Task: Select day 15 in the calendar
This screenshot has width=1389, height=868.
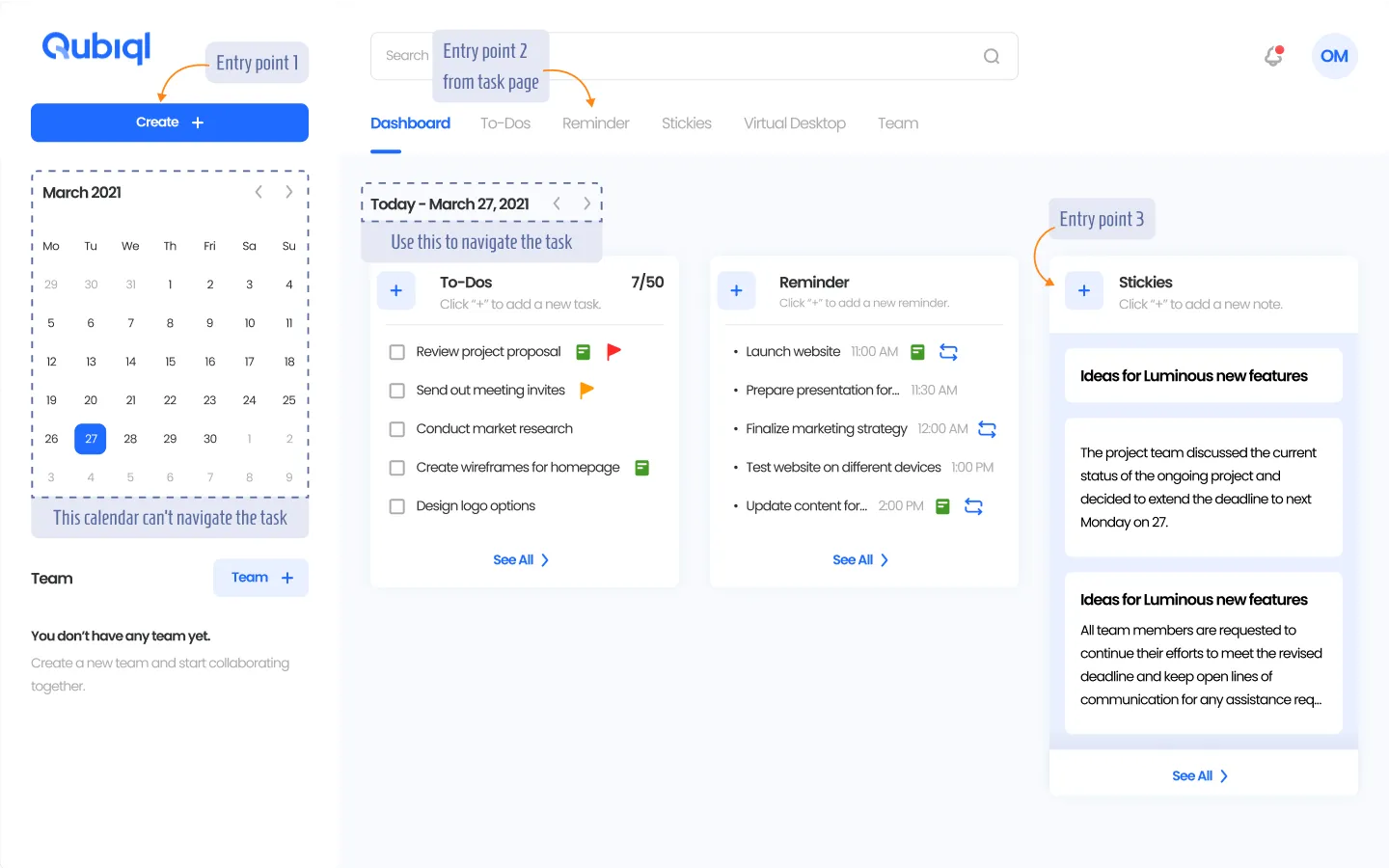Action: pyautogui.click(x=170, y=362)
